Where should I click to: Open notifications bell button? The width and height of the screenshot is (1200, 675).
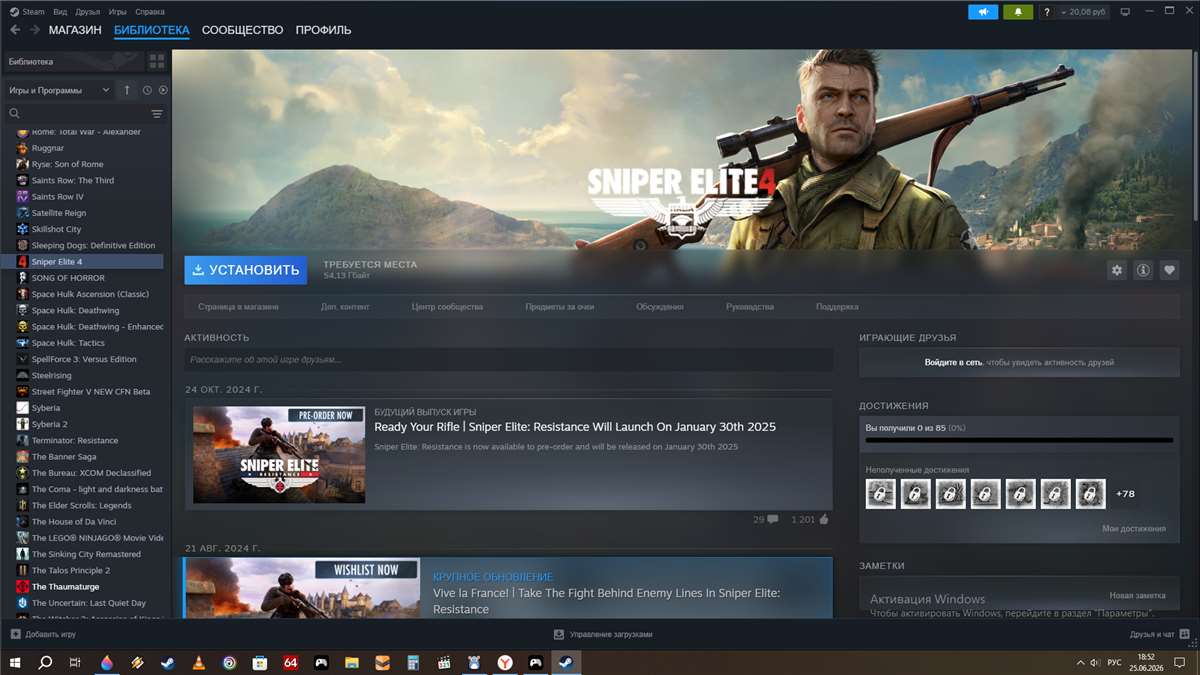pos(1018,12)
